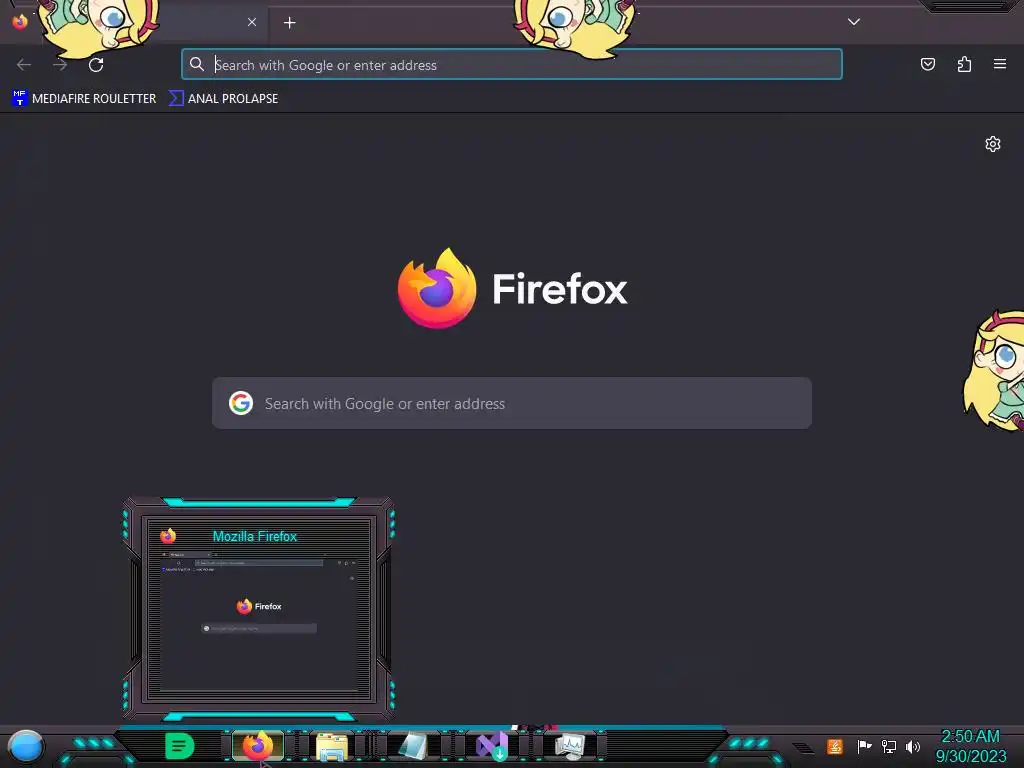Open the clock showing 2:50 AM
The image size is (1024, 768).
pos(971,746)
